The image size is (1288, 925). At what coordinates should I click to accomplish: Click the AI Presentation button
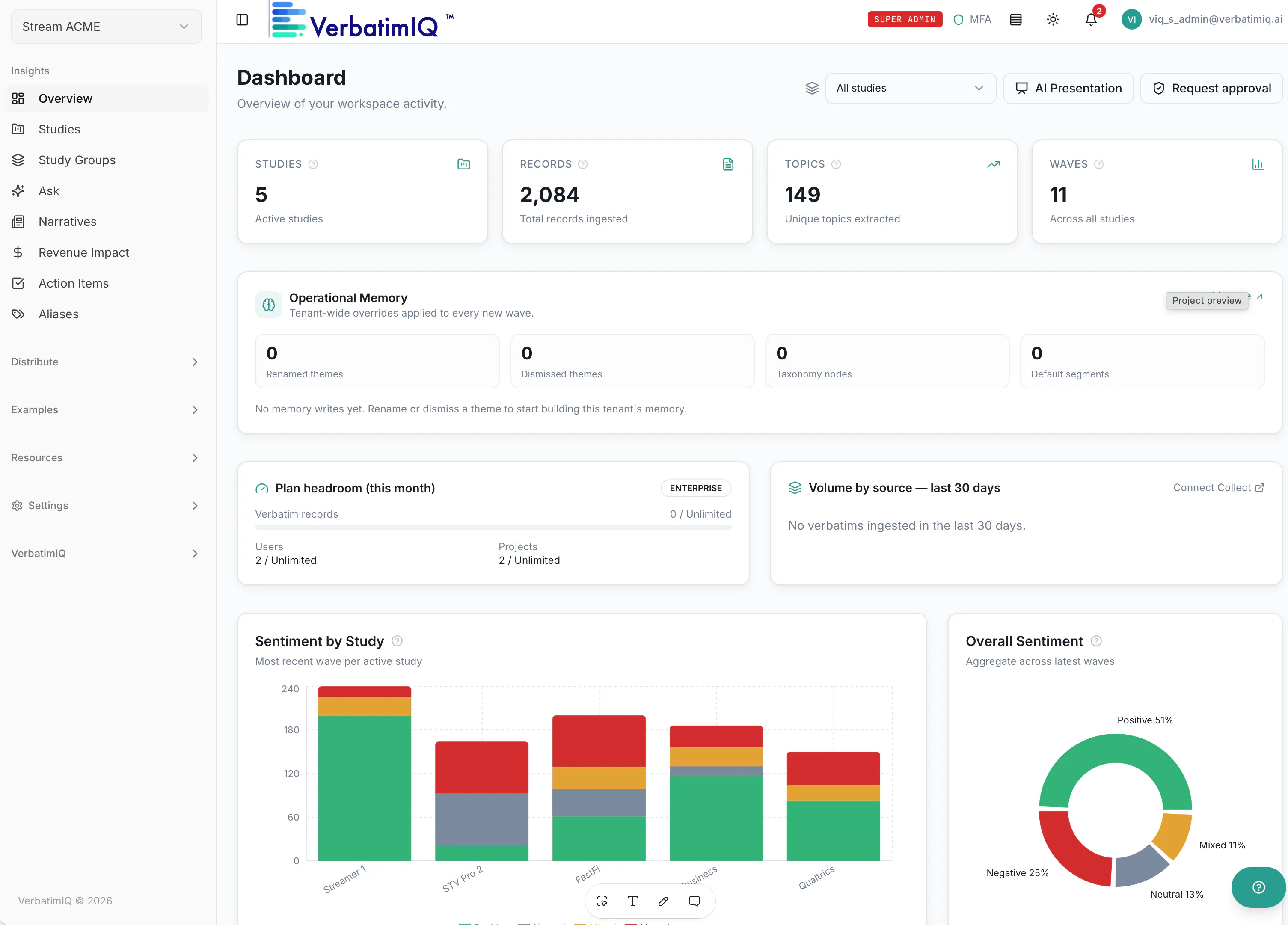point(1068,88)
